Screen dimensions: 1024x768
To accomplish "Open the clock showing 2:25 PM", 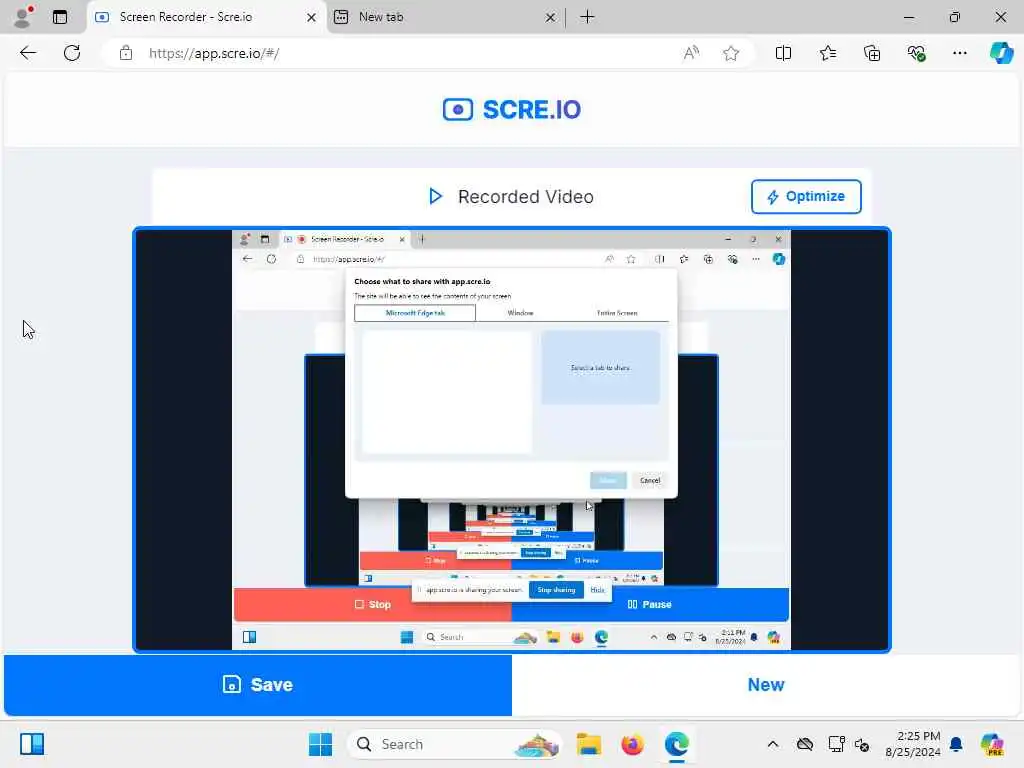I will coord(912,744).
